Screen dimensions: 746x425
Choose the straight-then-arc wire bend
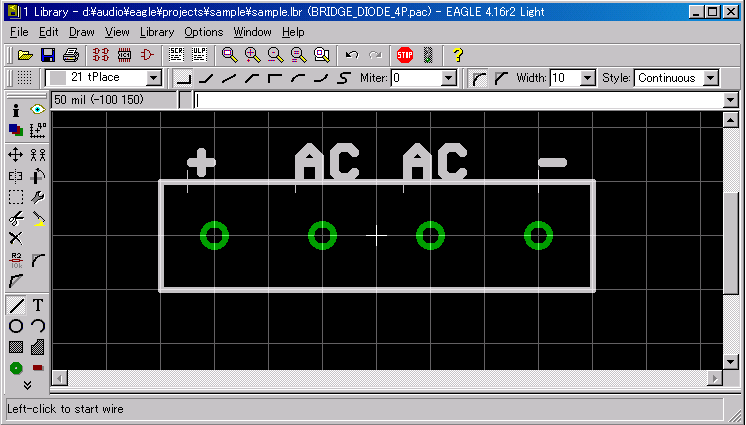tap(321, 78)
